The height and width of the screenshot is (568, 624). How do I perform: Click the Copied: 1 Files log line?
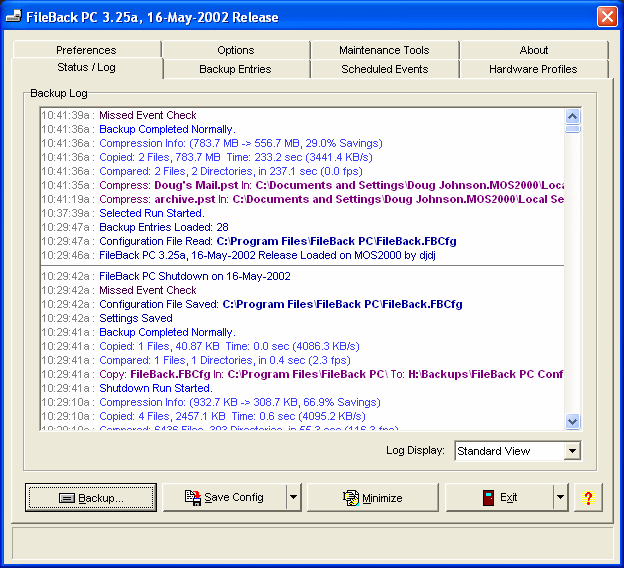[x=201, y=346]
